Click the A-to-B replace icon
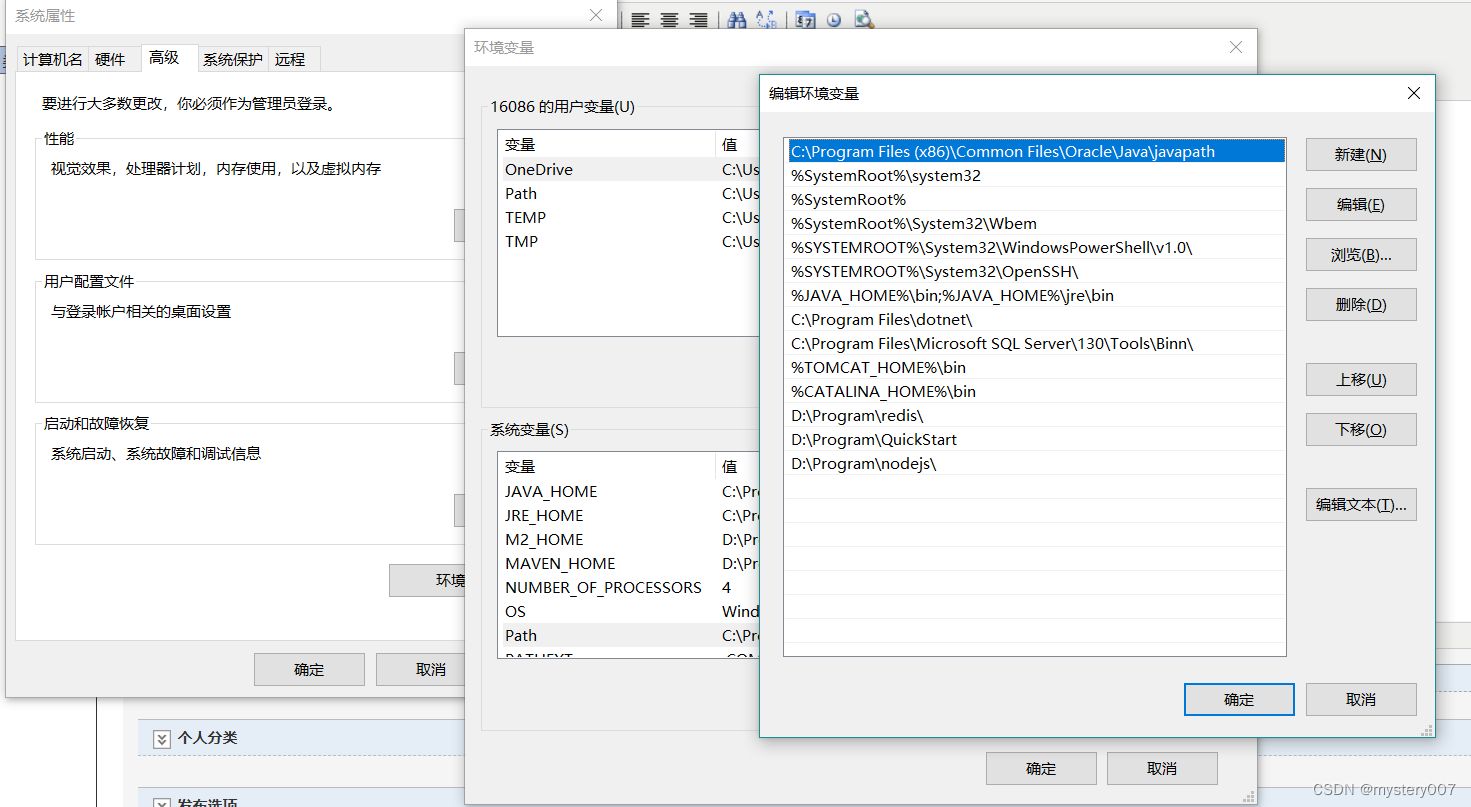The height and width of the screenshot is (807, 1471). coord(766,19)
